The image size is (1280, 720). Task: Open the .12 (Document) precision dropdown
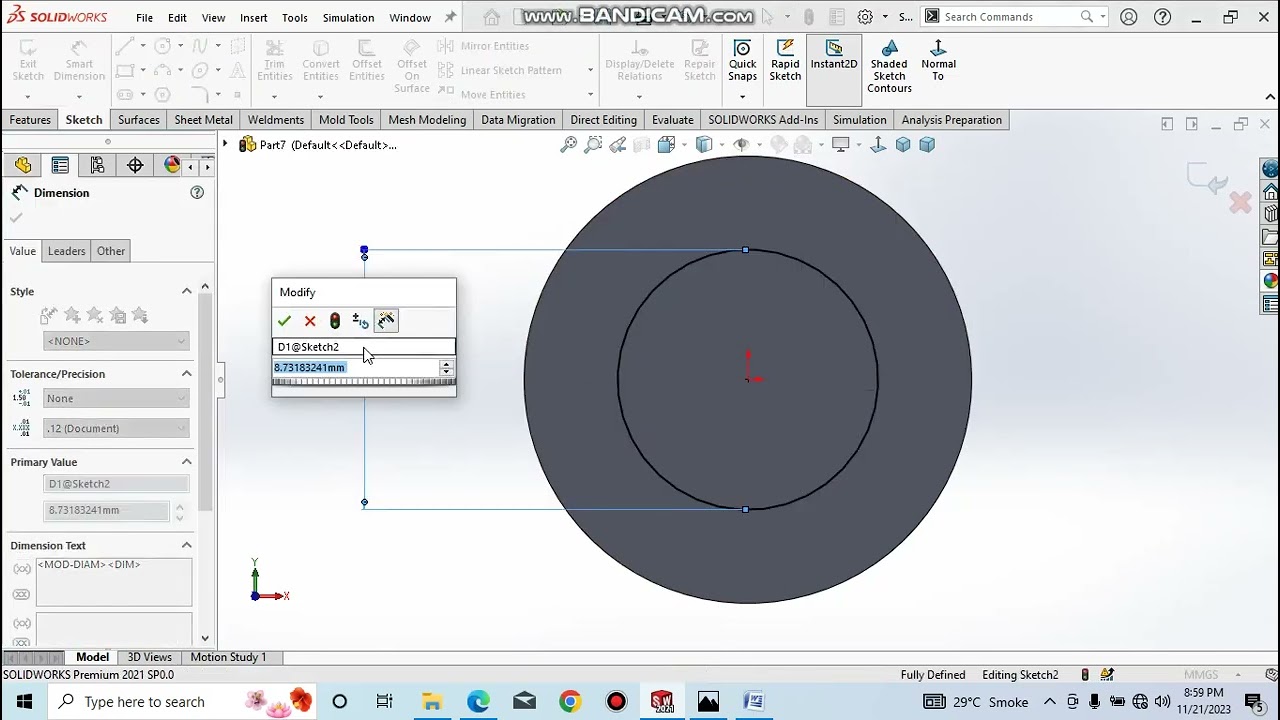click(x=116, y=428)
